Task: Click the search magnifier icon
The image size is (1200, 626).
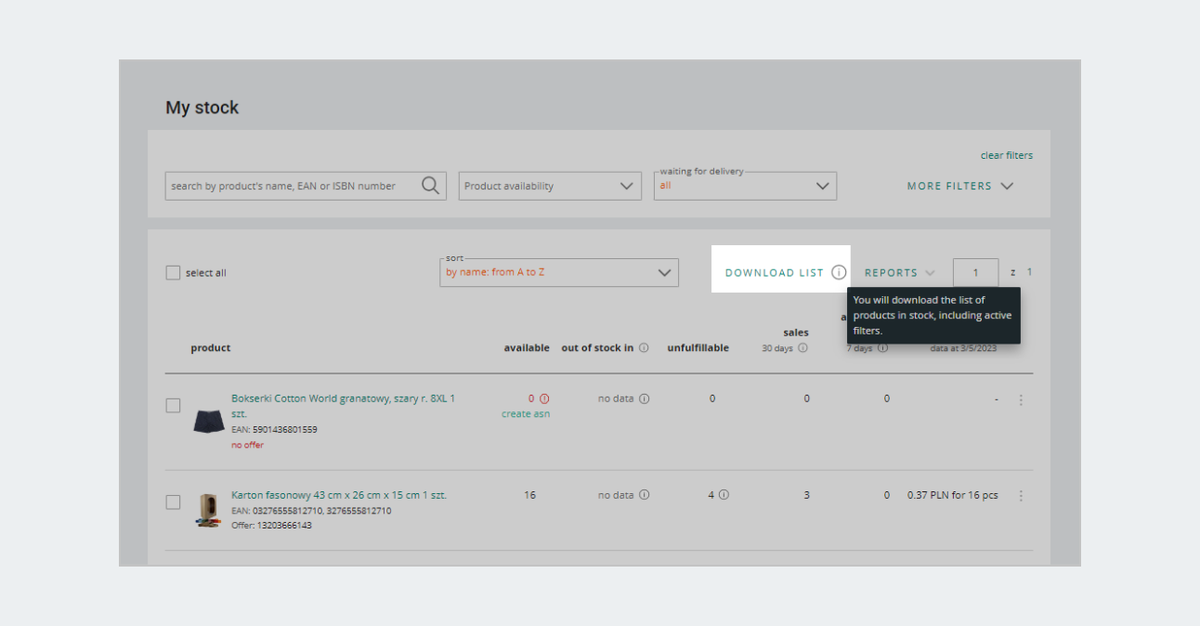Action: click(430, 185)
